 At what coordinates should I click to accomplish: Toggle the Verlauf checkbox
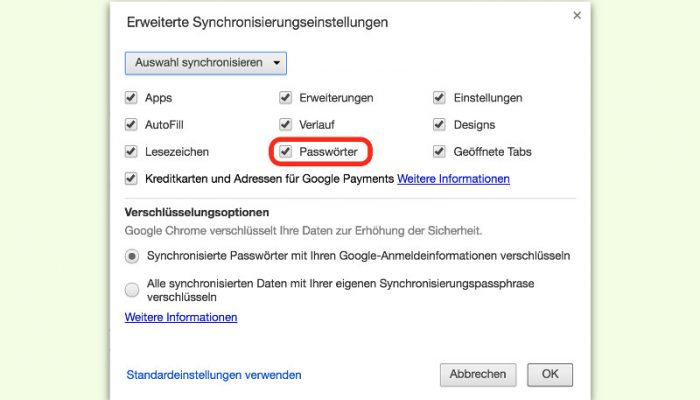tap(285, 124)
